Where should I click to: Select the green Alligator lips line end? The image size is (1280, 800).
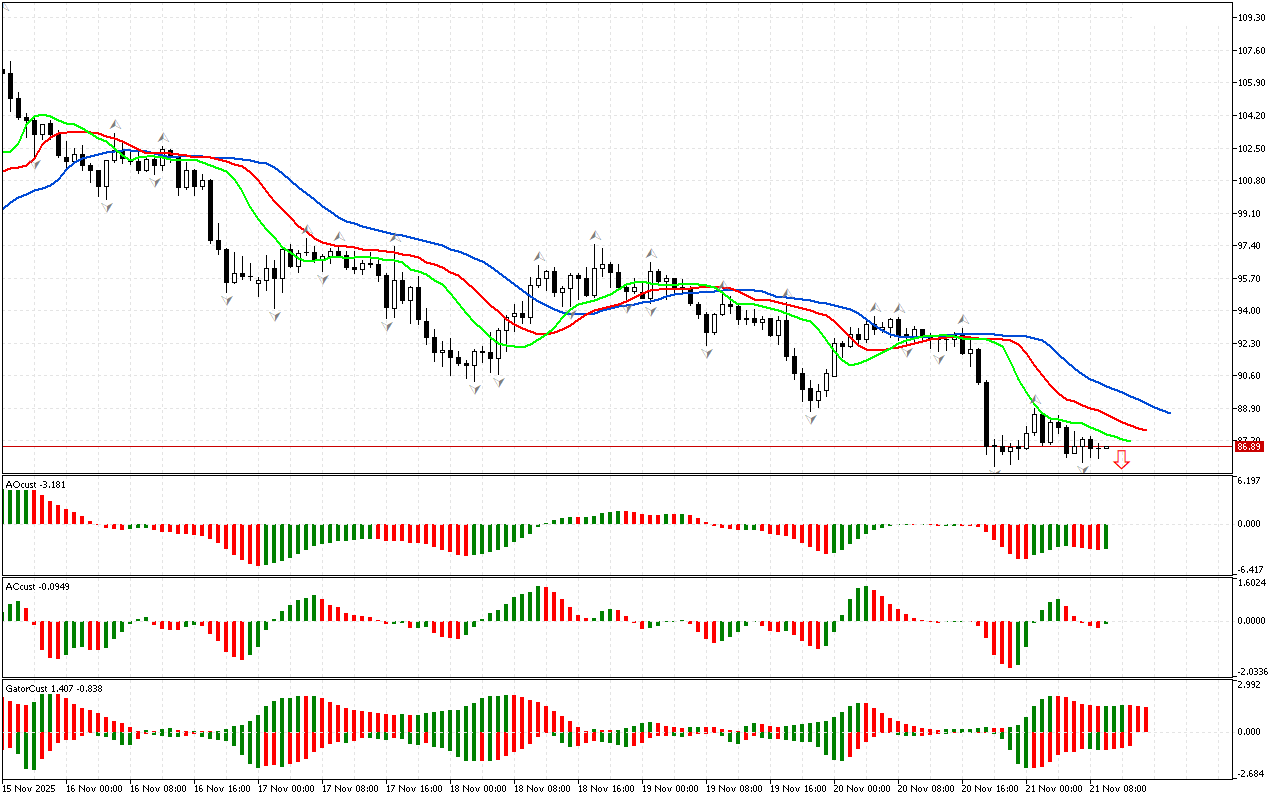click(1129, 440)
